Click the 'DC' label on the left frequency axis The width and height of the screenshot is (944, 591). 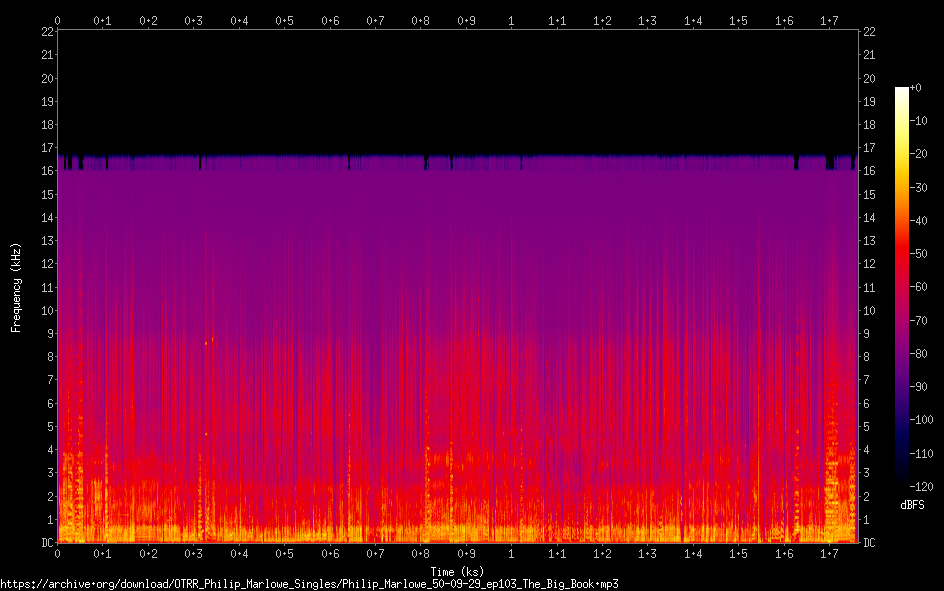(x=46, y=543)
